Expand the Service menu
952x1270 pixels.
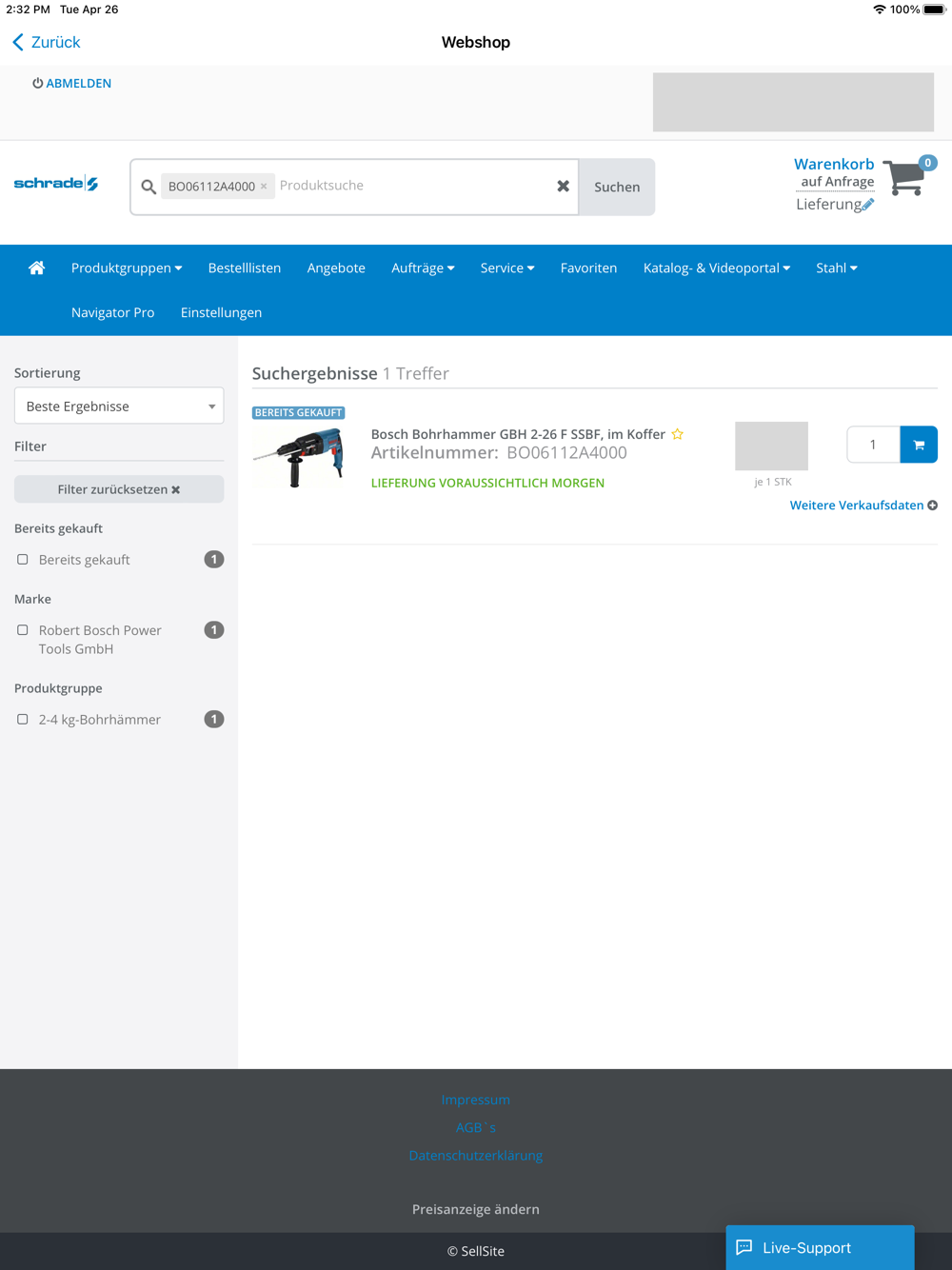tap(507, 268)
